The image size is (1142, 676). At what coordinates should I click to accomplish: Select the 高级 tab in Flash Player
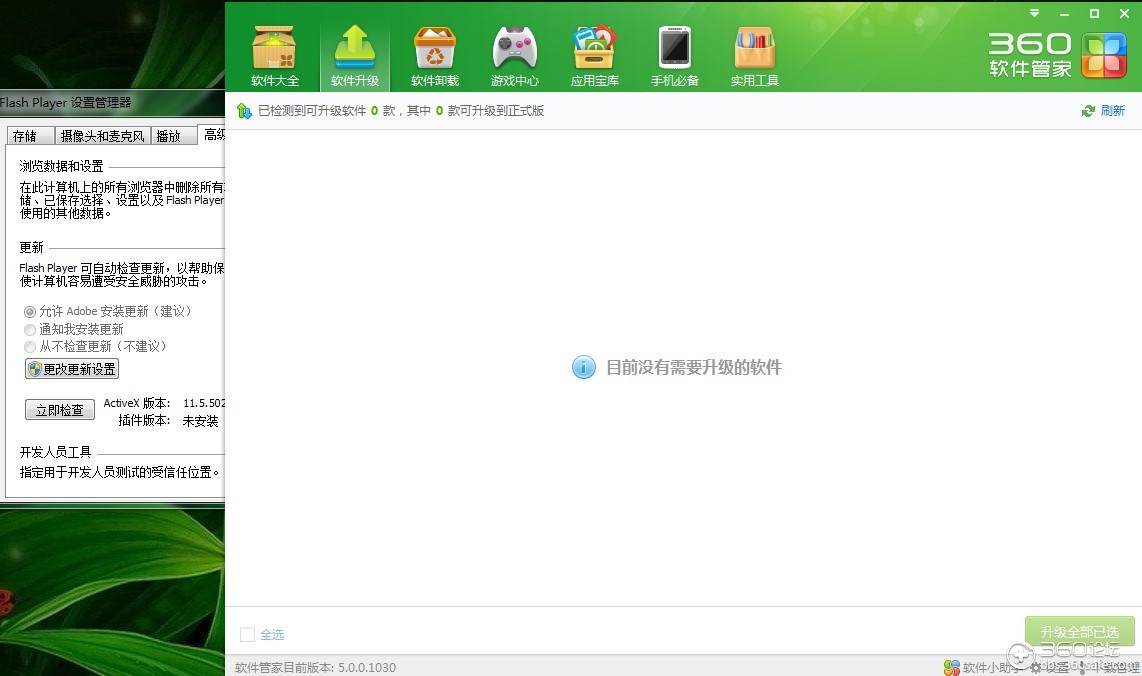(212, 135)
